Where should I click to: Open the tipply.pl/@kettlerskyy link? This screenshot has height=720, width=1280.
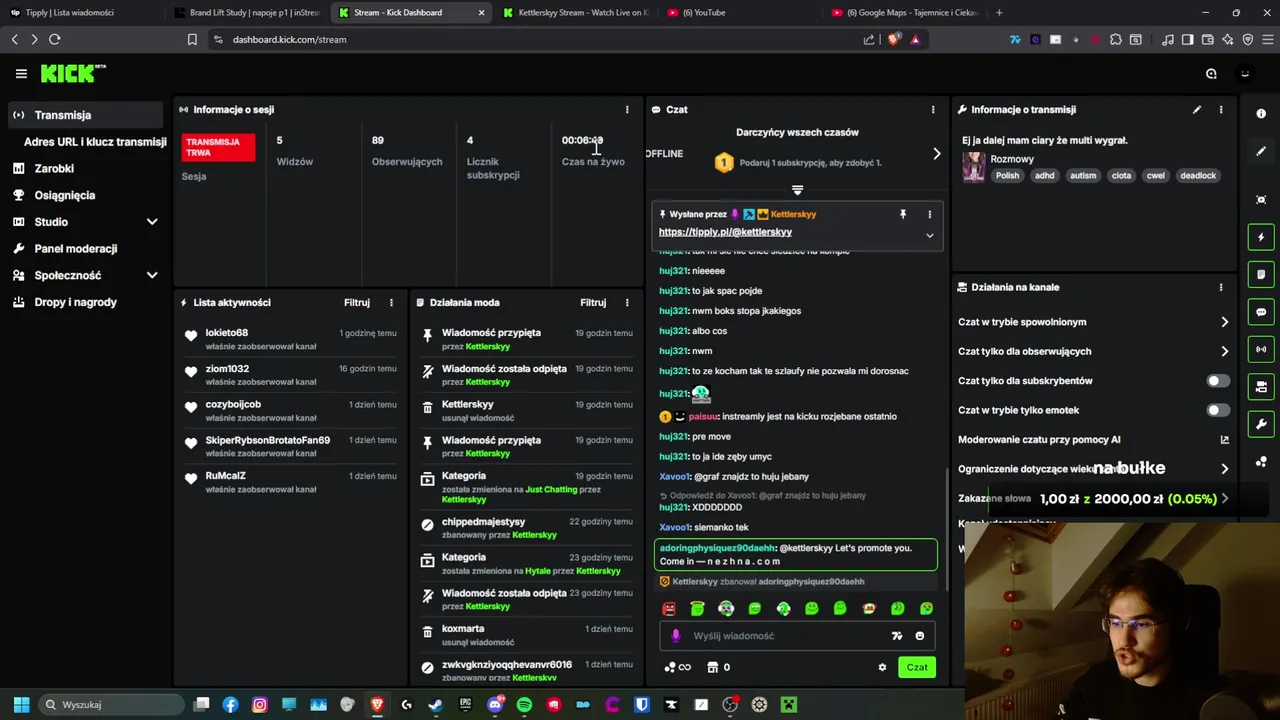[x=725, y=232]
